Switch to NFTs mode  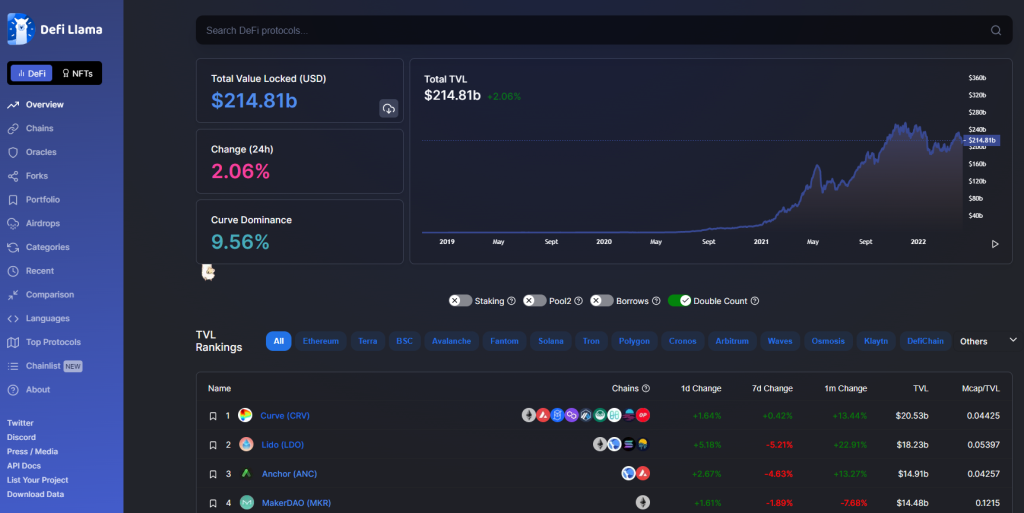[77, 73]
